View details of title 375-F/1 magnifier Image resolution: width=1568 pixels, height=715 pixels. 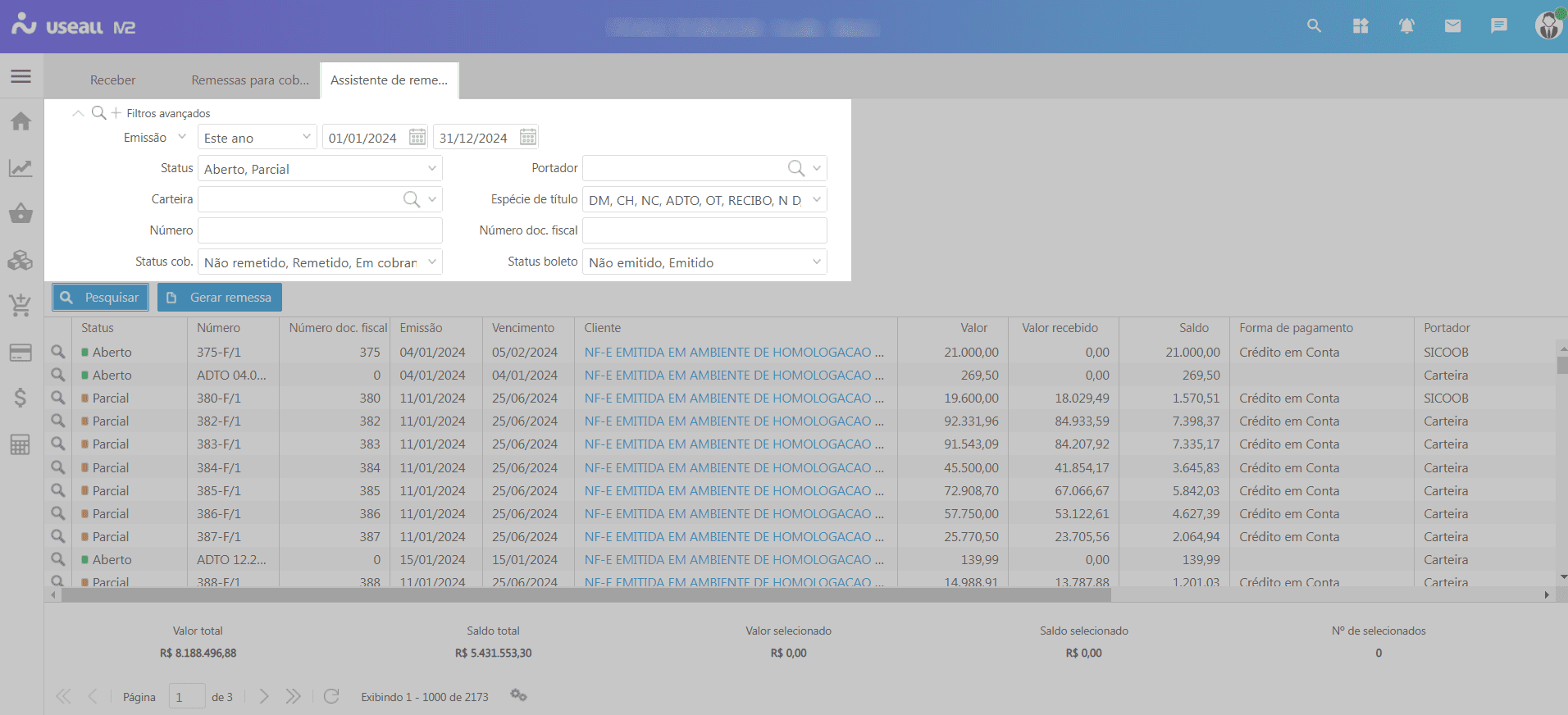point(58,352)
